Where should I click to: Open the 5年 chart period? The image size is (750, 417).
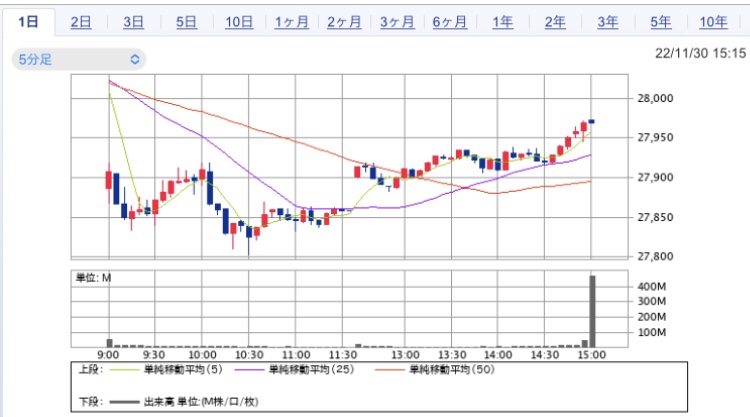click(660, 22)
